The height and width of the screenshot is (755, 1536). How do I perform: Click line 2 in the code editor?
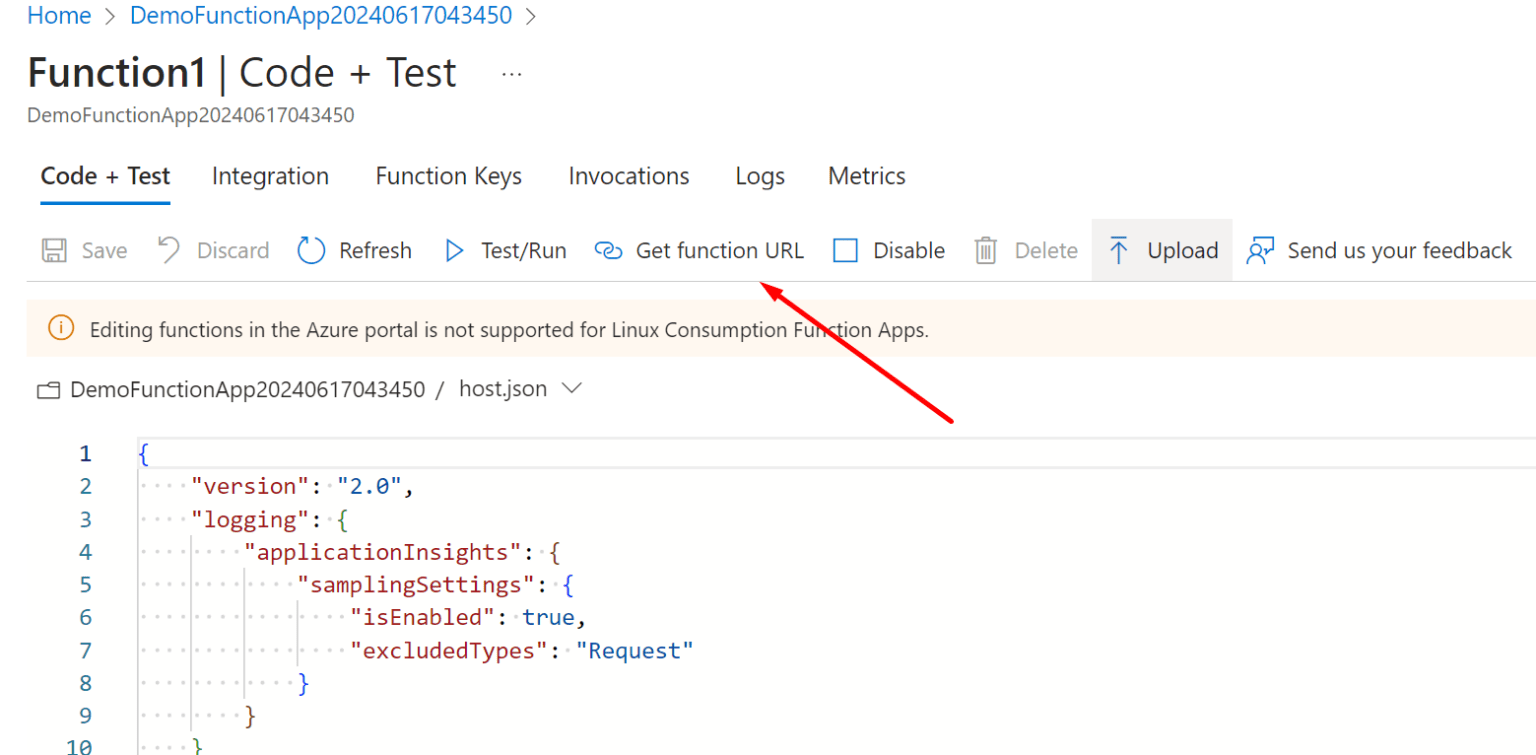(x=300, y=486)
